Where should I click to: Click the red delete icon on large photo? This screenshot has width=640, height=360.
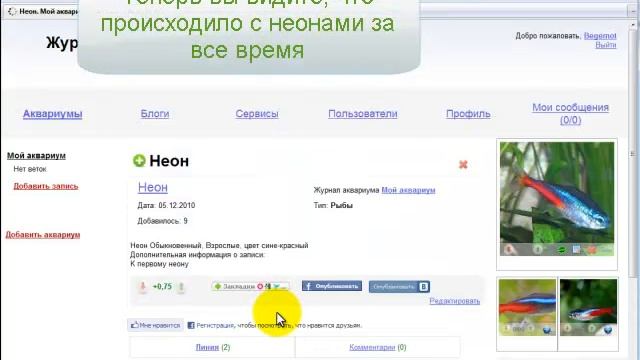[592, 249]
